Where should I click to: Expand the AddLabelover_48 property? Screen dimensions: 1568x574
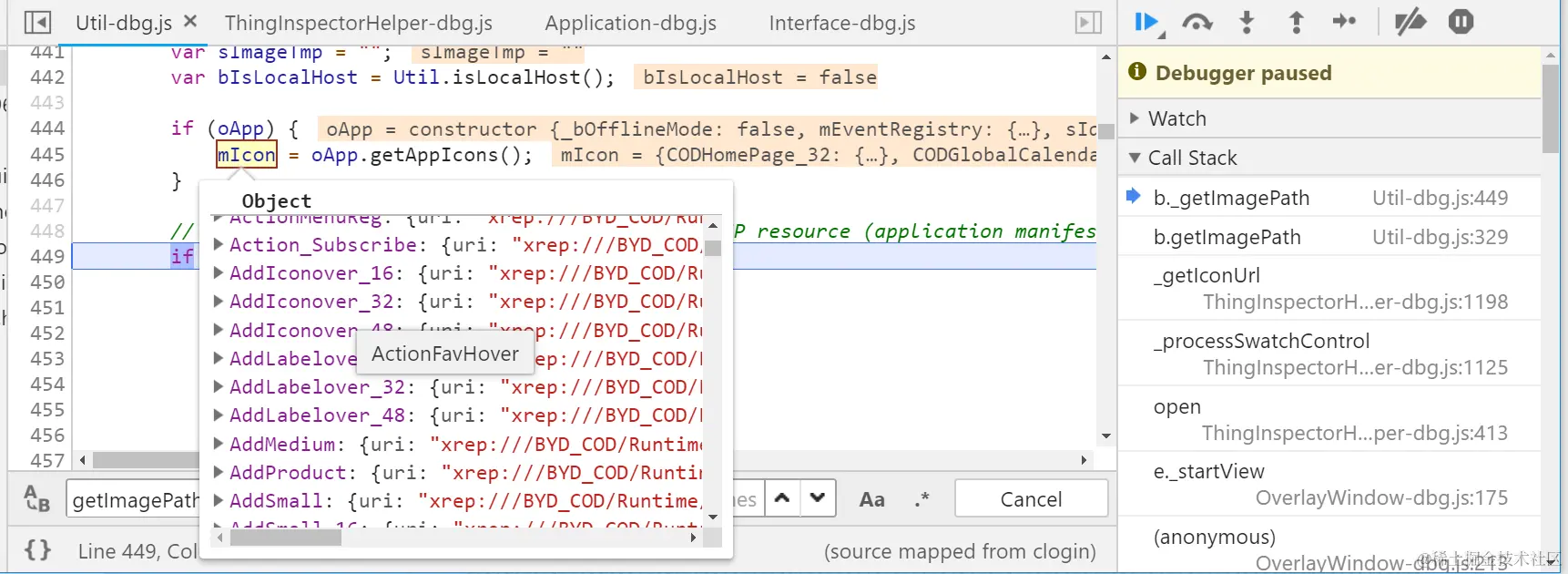pos(219,415)
